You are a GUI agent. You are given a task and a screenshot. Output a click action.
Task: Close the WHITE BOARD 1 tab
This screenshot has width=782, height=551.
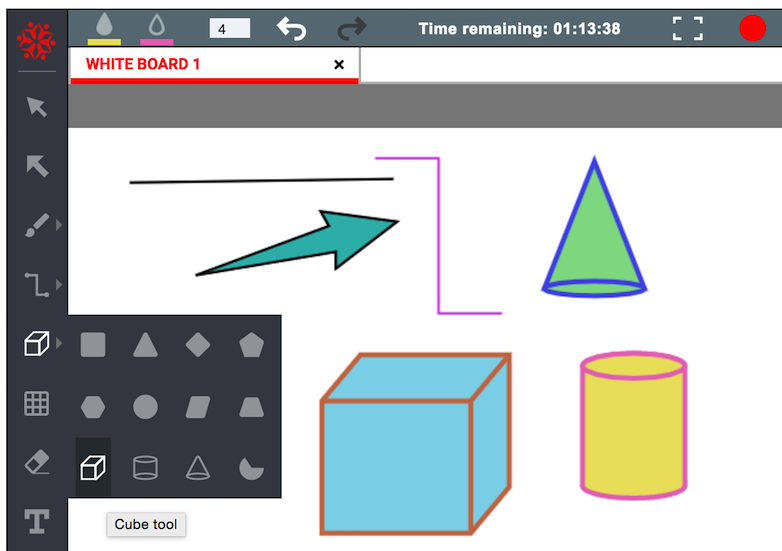(x=339, y=65)
